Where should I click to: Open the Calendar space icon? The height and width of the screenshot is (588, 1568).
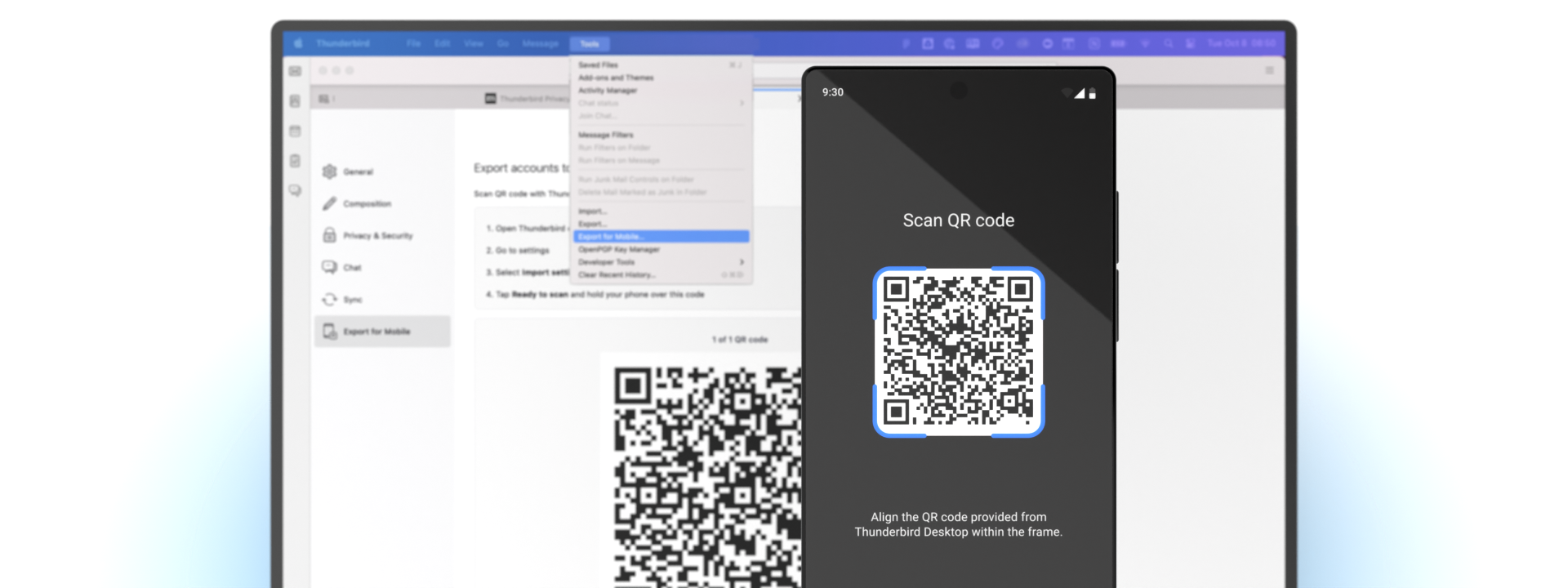coord(295,131)
